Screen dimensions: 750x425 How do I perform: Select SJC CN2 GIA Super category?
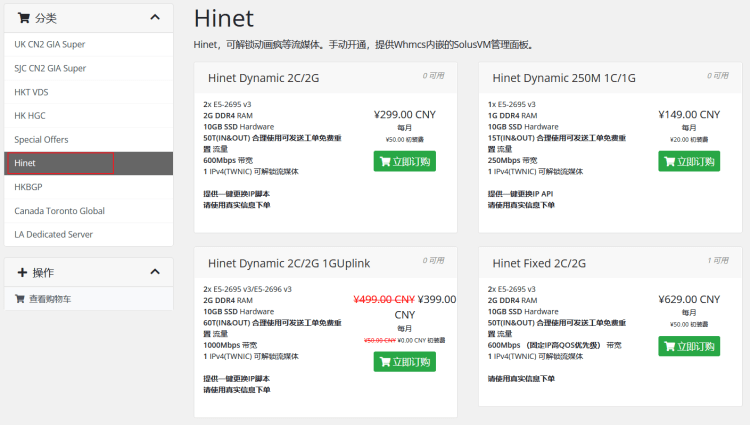[88, 68]
